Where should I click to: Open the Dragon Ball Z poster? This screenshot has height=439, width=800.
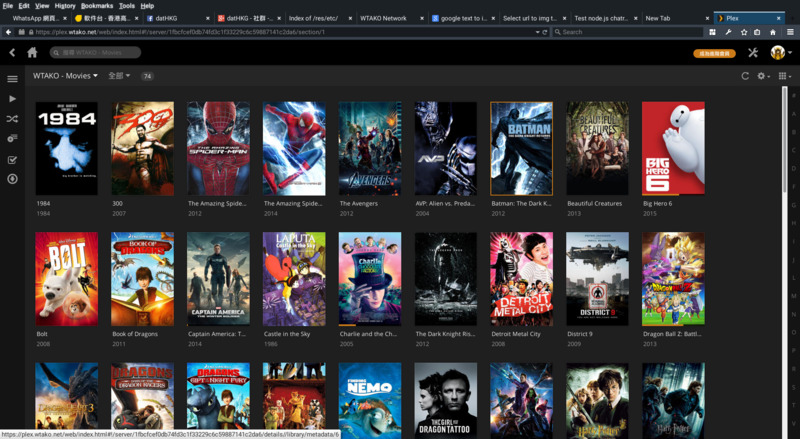673,279
